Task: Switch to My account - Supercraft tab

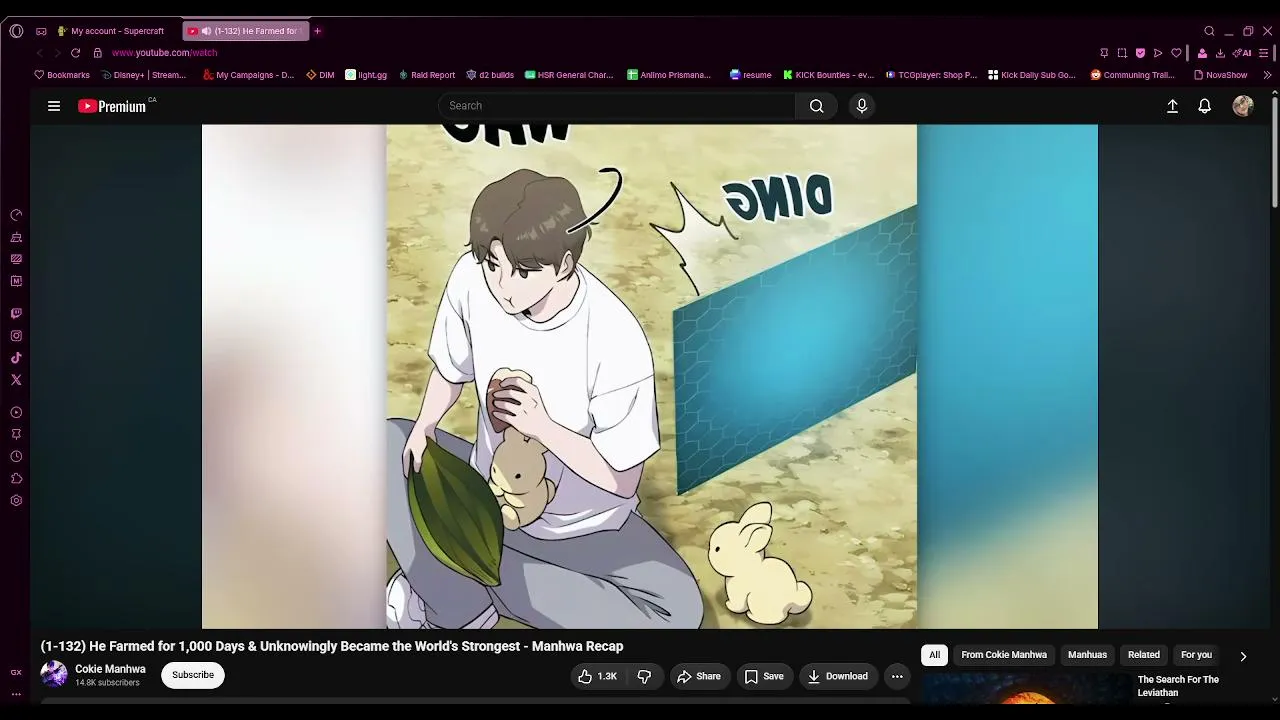Action: (110, 31)
